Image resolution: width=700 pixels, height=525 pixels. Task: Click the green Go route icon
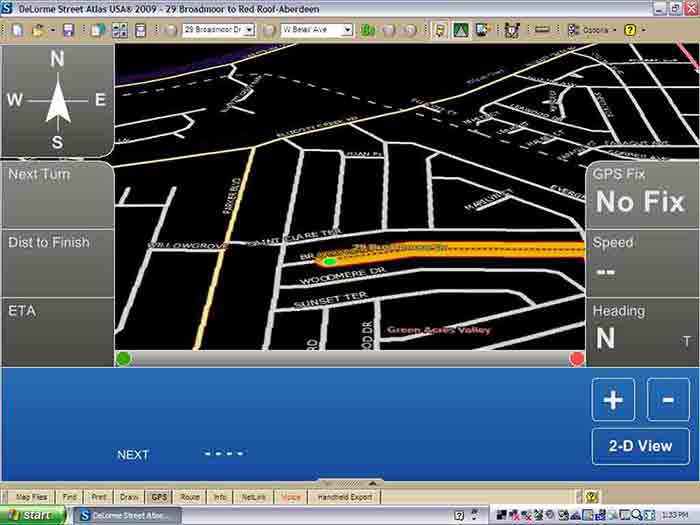click(x=368, y=30)
